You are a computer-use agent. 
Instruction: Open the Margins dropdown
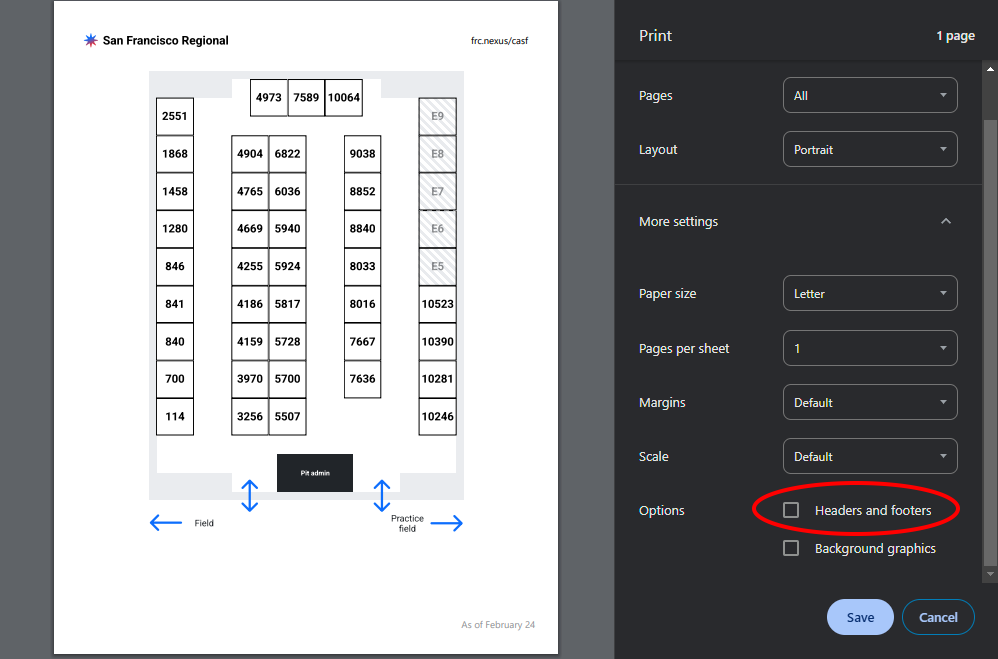tap(869, 402)
